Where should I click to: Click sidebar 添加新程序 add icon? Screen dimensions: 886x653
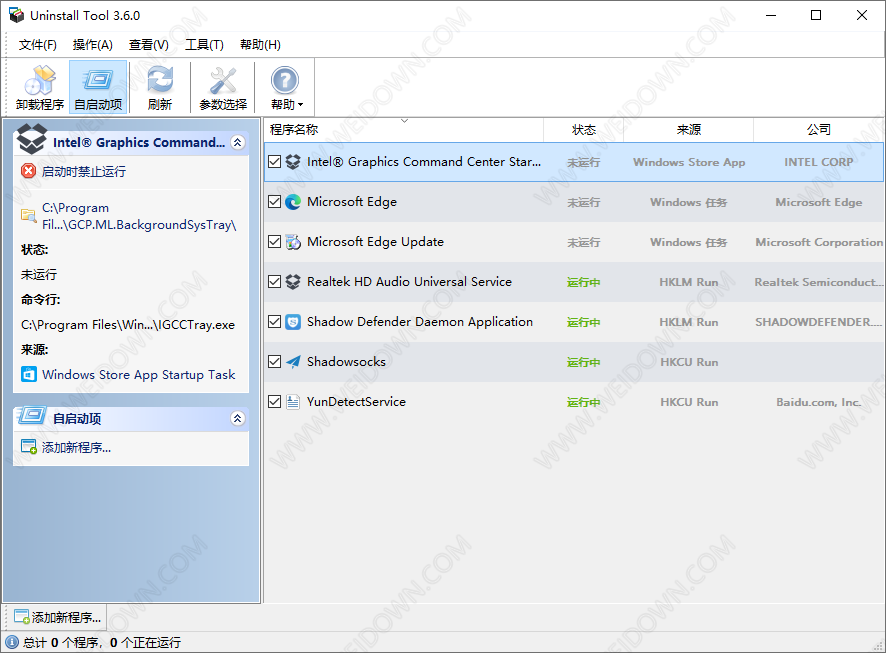click(x=29, y=447)
